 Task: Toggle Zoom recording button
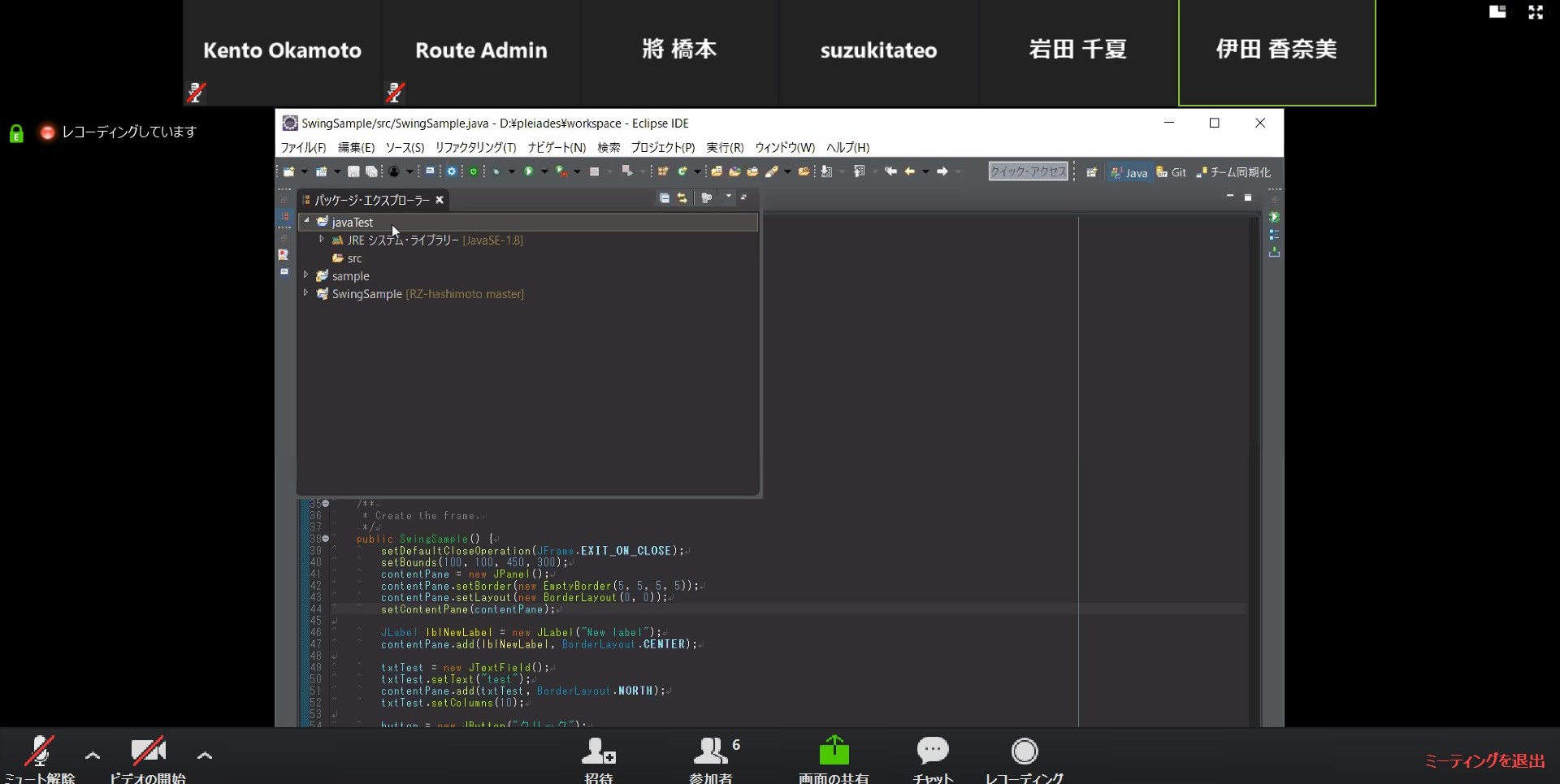coord(1025,760)
